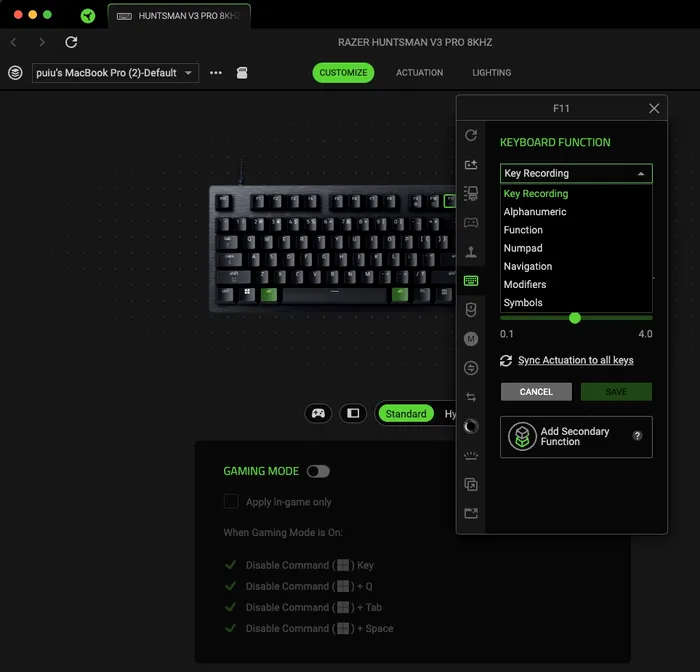Screen dimensions: 700x672
Task: Open the Add Secondary Function help icon
Action: click(x=638, y=436)
